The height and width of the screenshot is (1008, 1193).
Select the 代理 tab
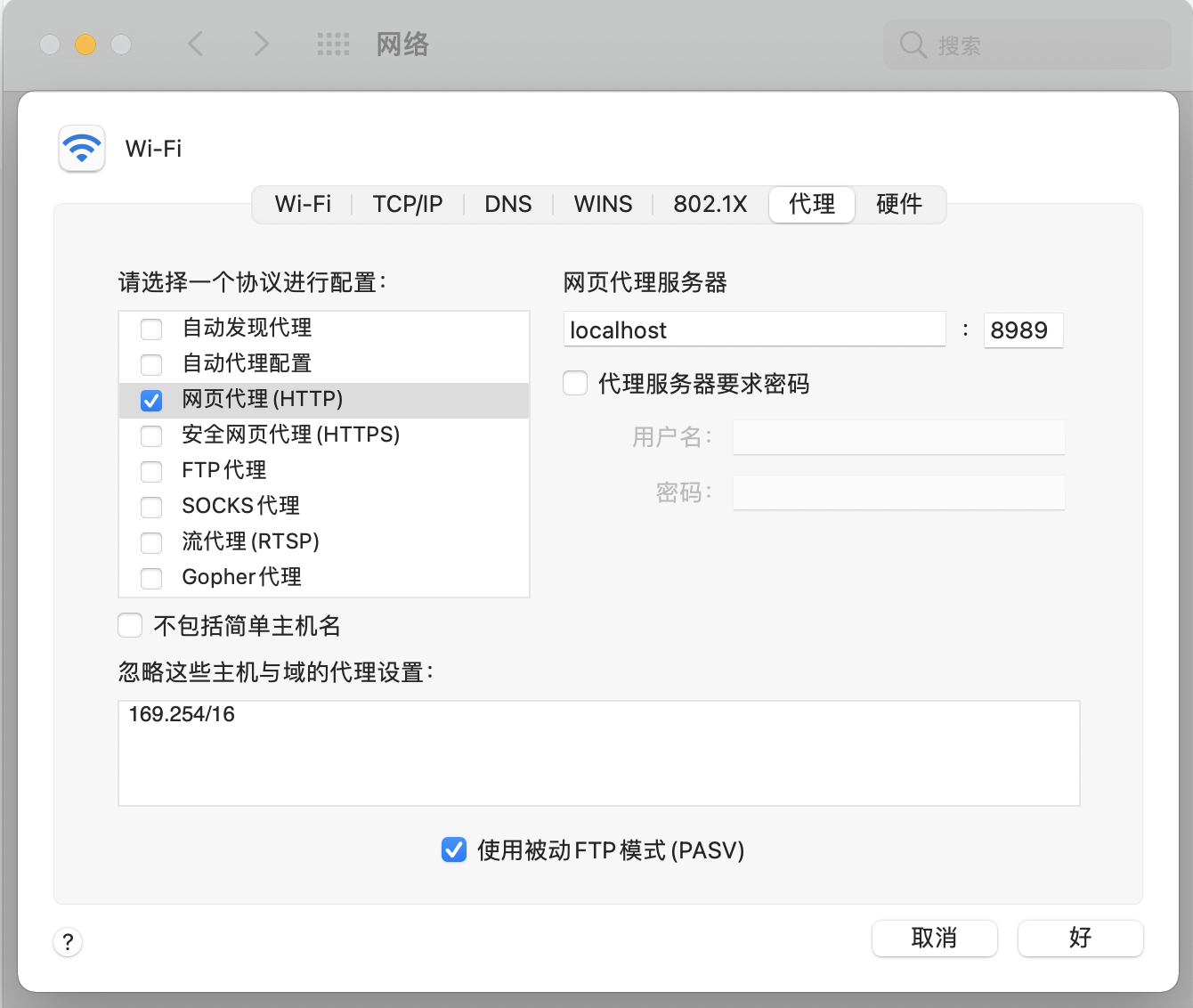[812, 204]
